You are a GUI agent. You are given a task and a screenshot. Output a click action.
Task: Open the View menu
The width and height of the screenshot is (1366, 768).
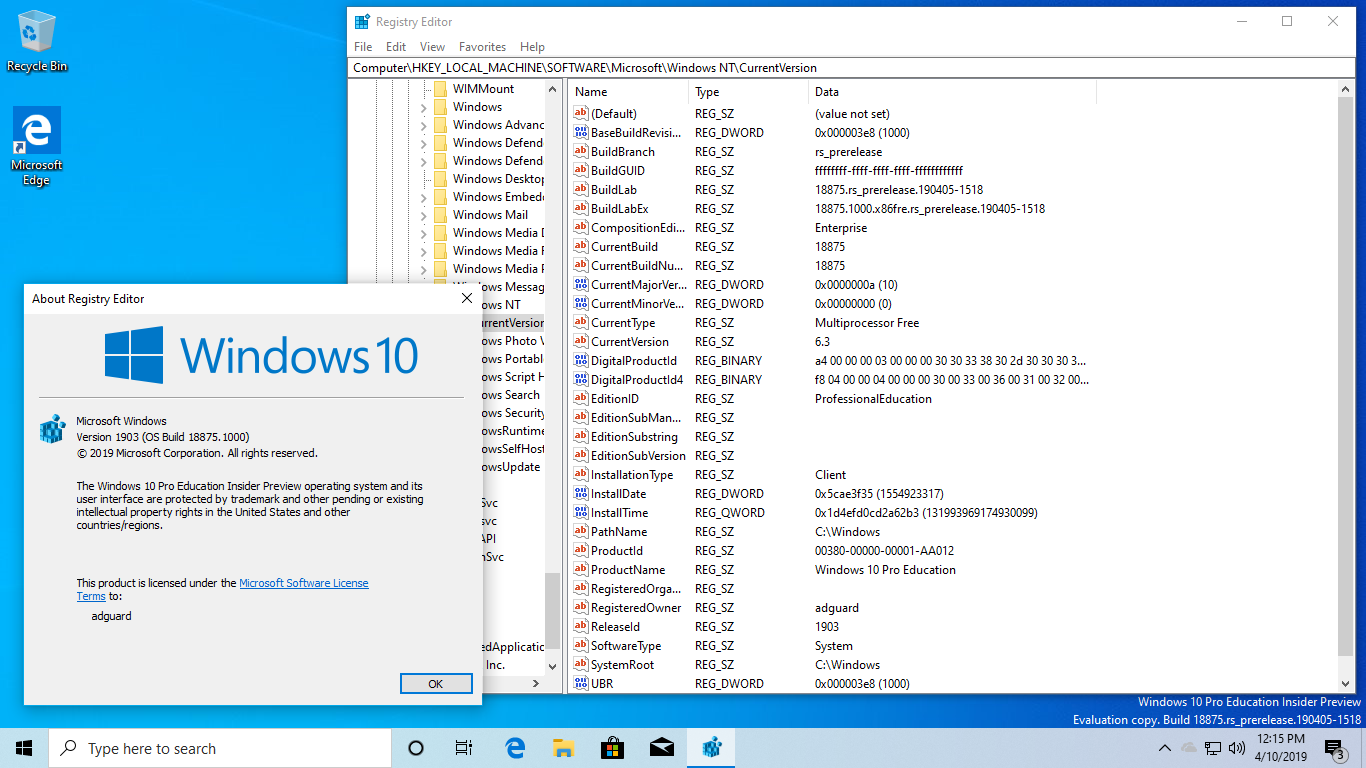tap(432, 47)
